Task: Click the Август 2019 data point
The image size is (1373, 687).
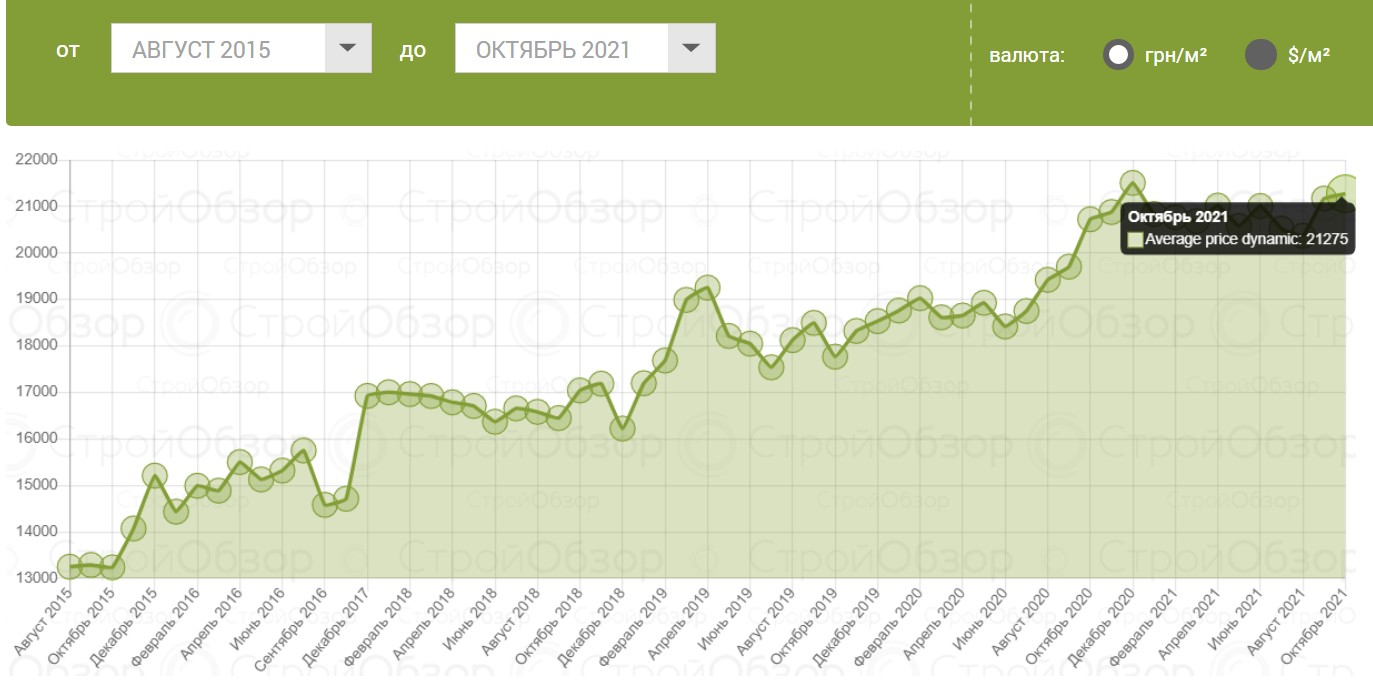Action: (771, 367)
